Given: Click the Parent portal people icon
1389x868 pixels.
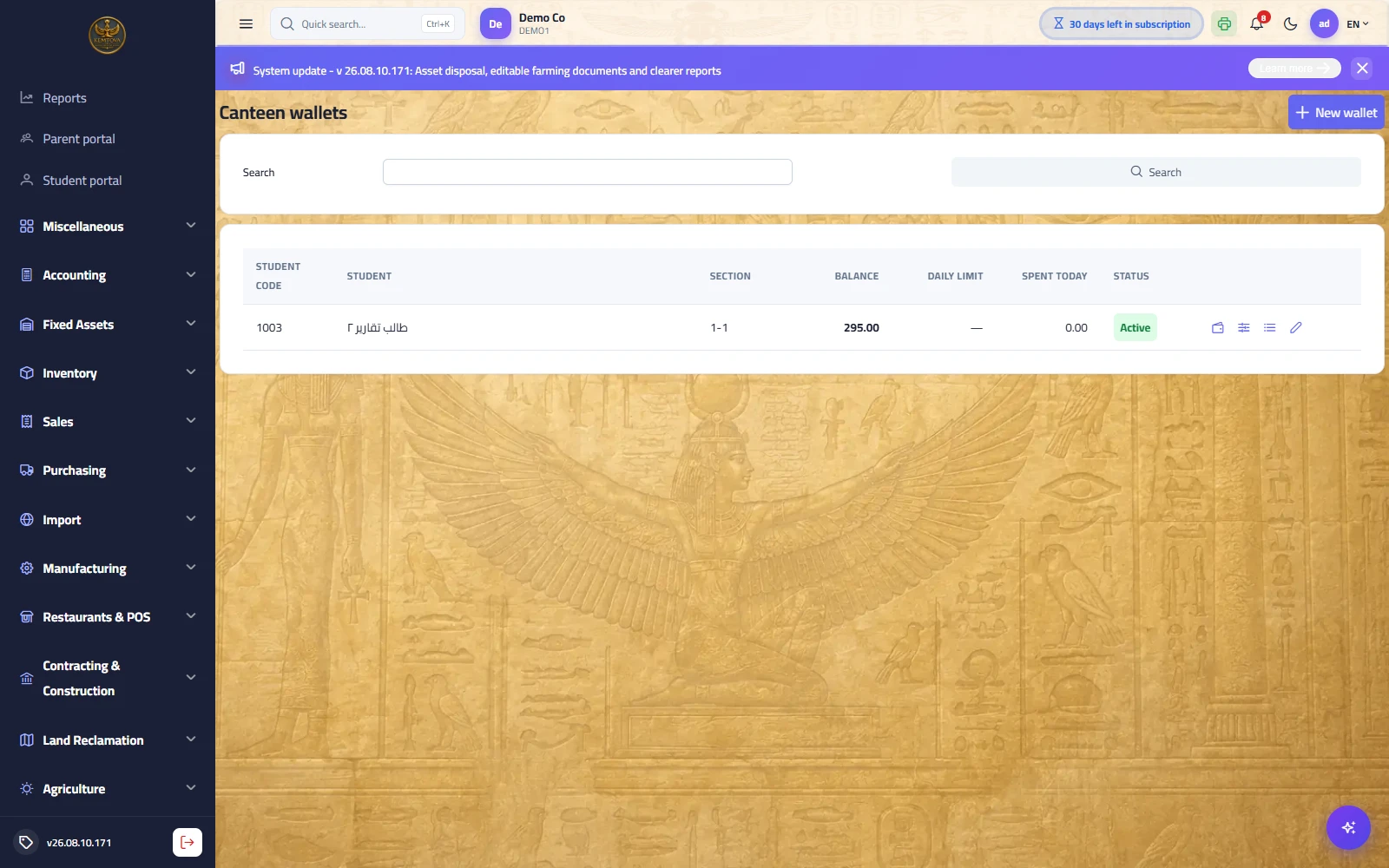Looking at the screenshot, I should pos(27,139).
